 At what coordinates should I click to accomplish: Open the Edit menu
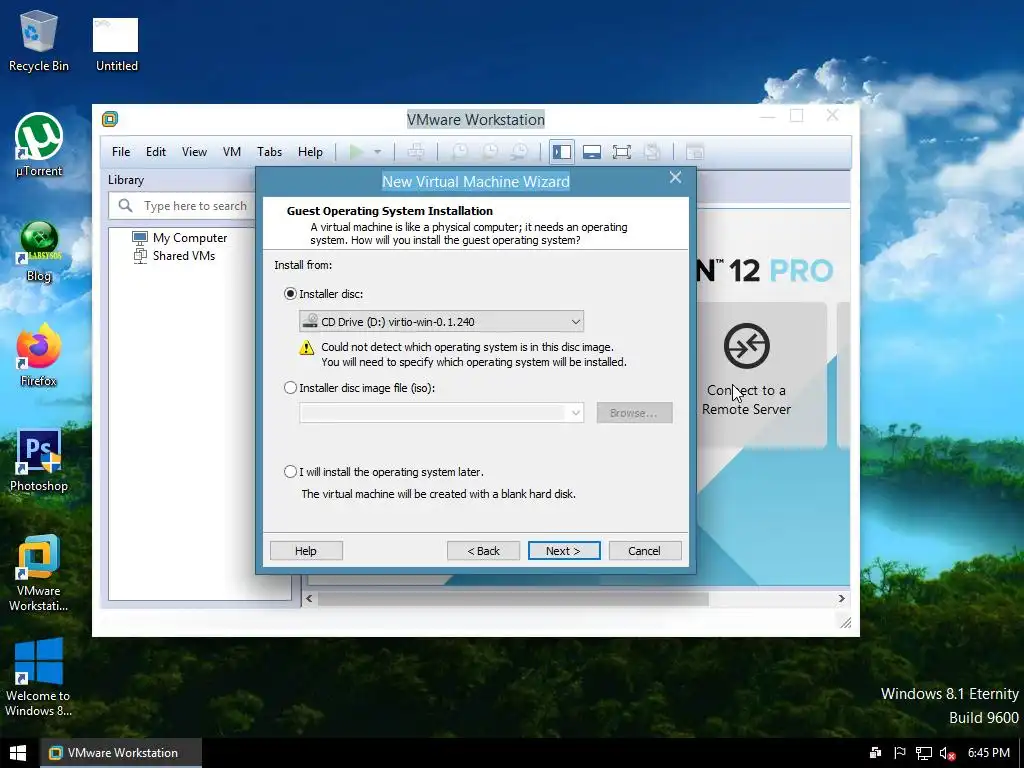coord(155,152)
